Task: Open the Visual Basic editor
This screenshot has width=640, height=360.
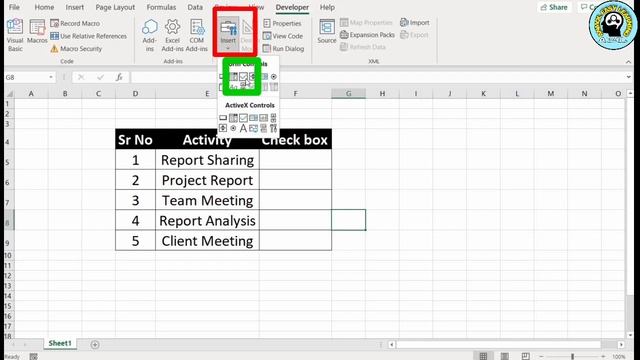Action: [x=15, y=36]
